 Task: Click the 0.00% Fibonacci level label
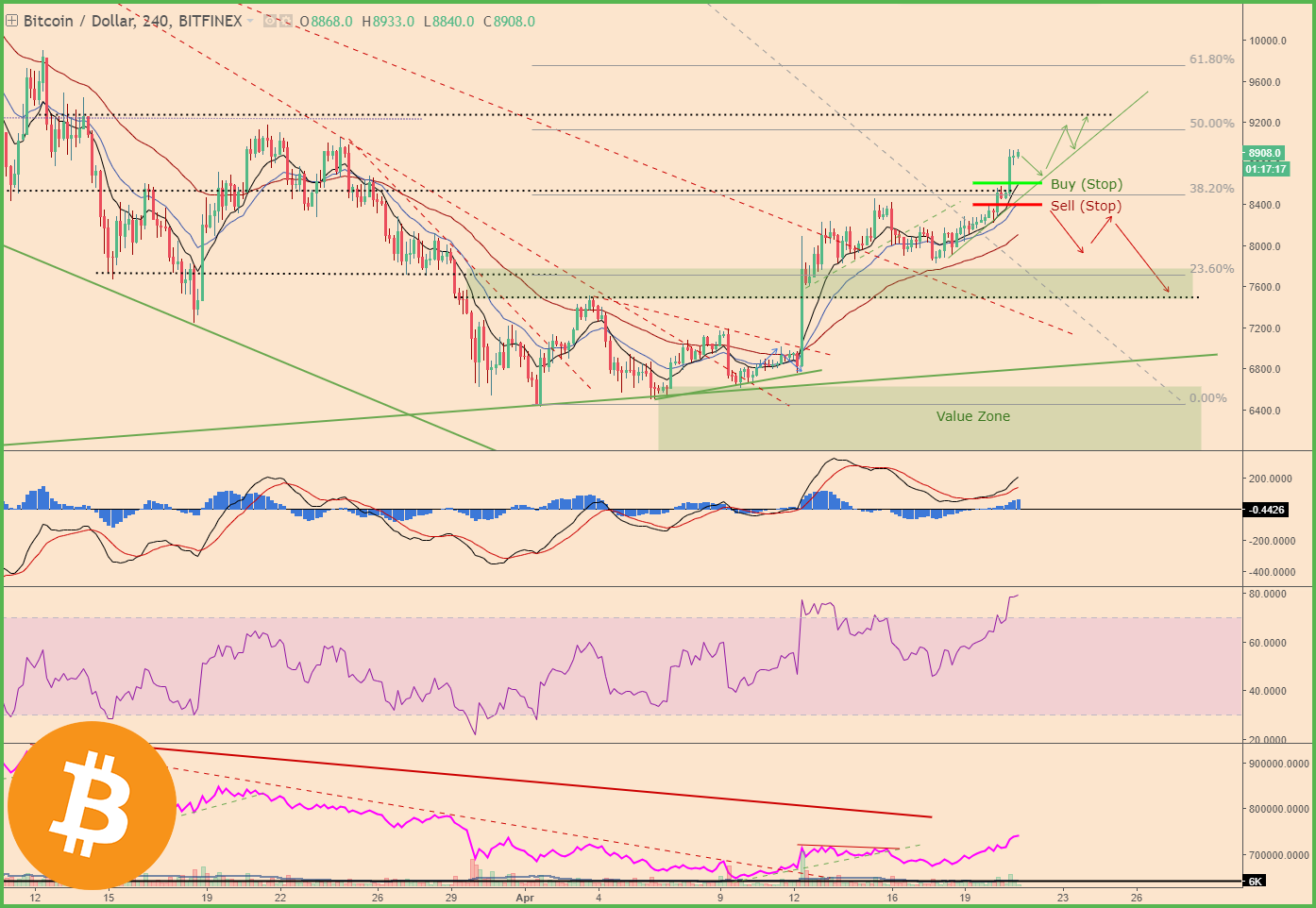tap(1207, 398)
